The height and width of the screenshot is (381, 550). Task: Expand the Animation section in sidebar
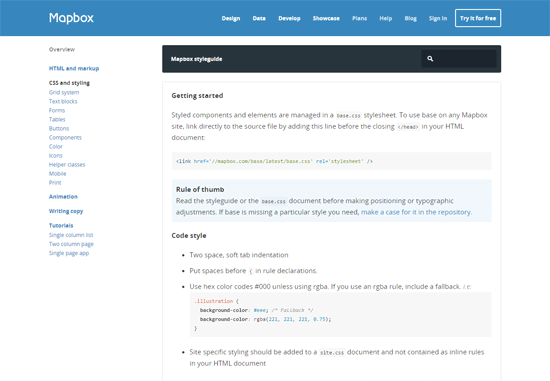[x=63, y=197]
